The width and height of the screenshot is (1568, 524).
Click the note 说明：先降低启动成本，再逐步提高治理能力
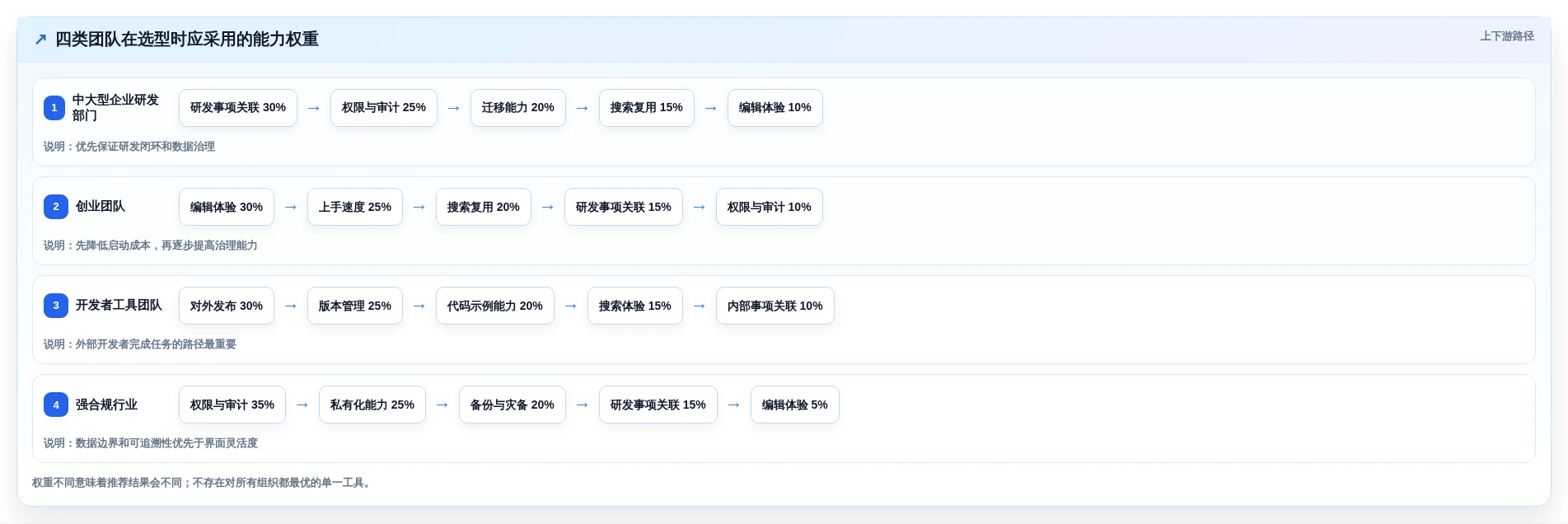tap(151, 246)
